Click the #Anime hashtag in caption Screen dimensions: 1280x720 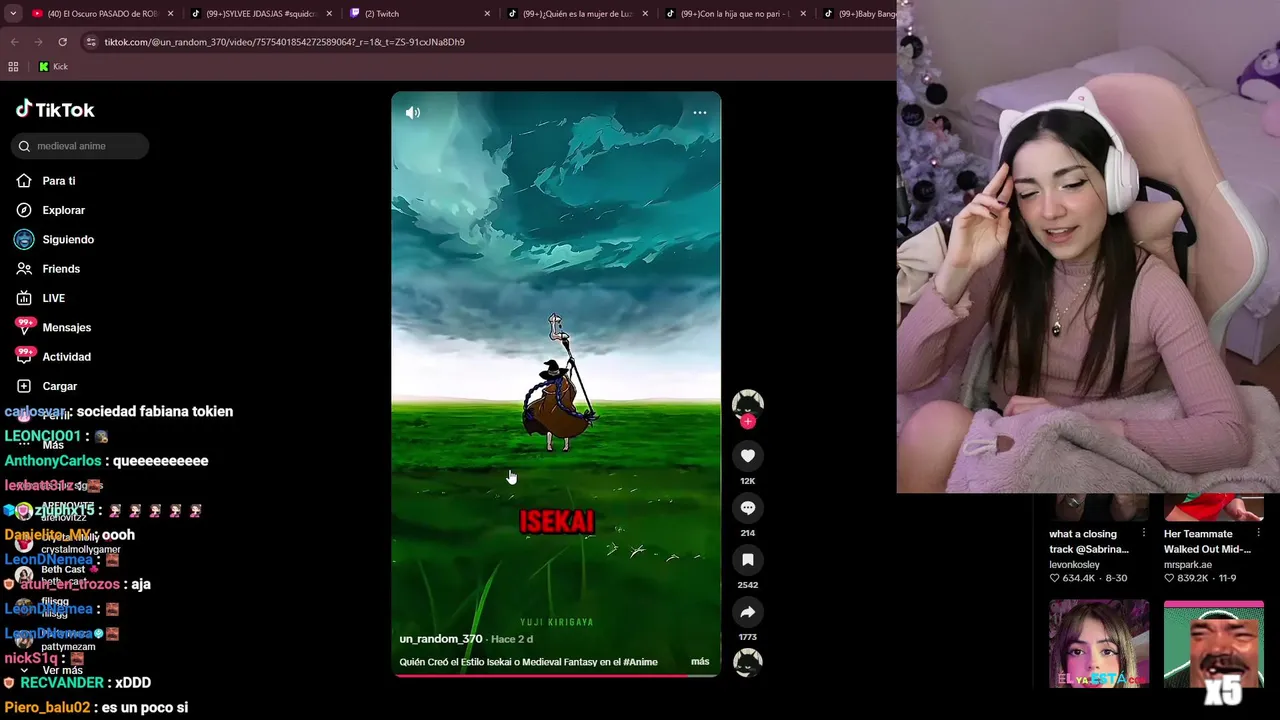[640, 662]
